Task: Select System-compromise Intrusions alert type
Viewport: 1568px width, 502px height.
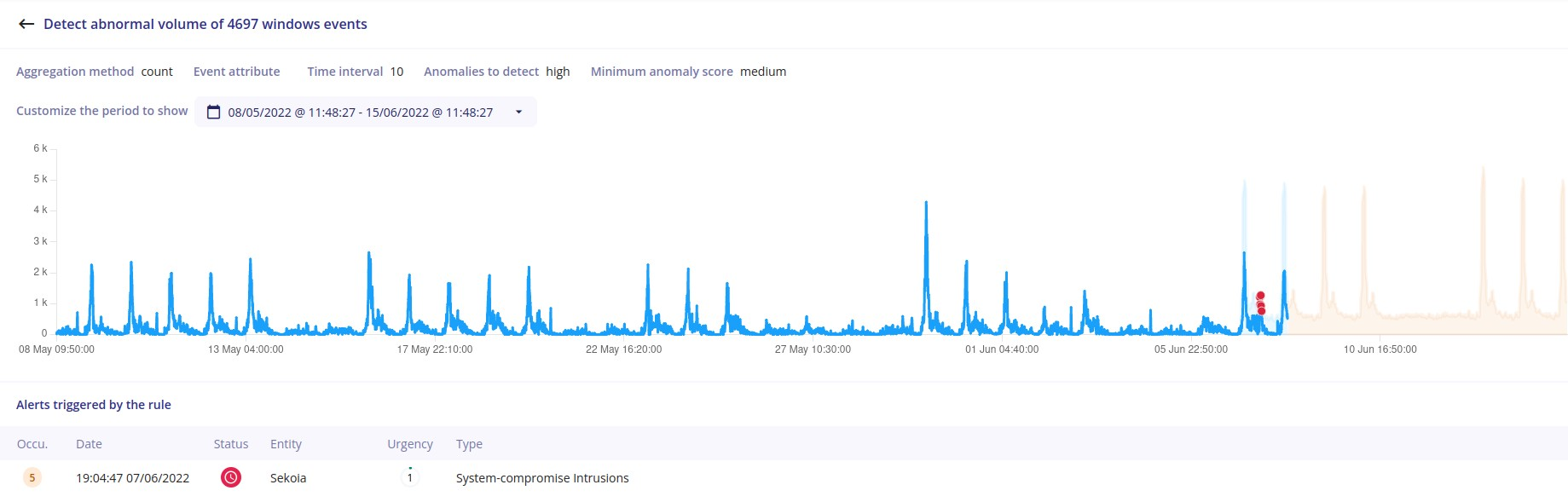Action: tap(542, 478)
